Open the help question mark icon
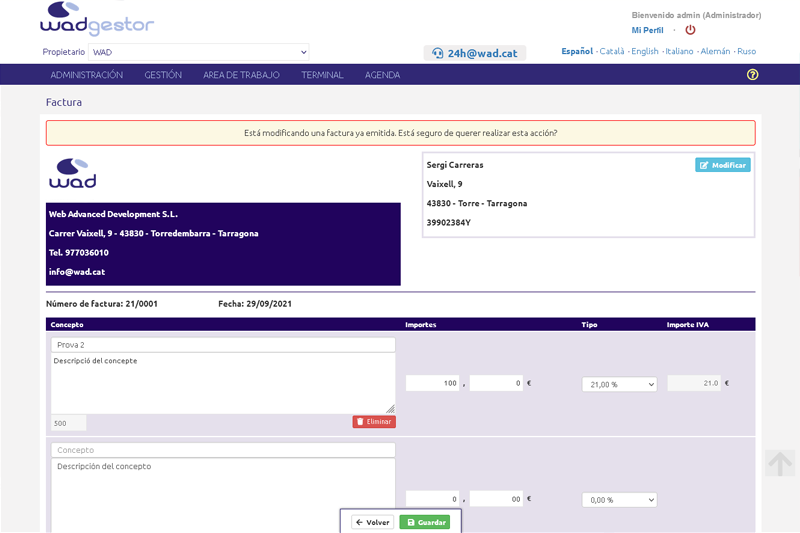The image size is (800, 533). coord(752,74)
